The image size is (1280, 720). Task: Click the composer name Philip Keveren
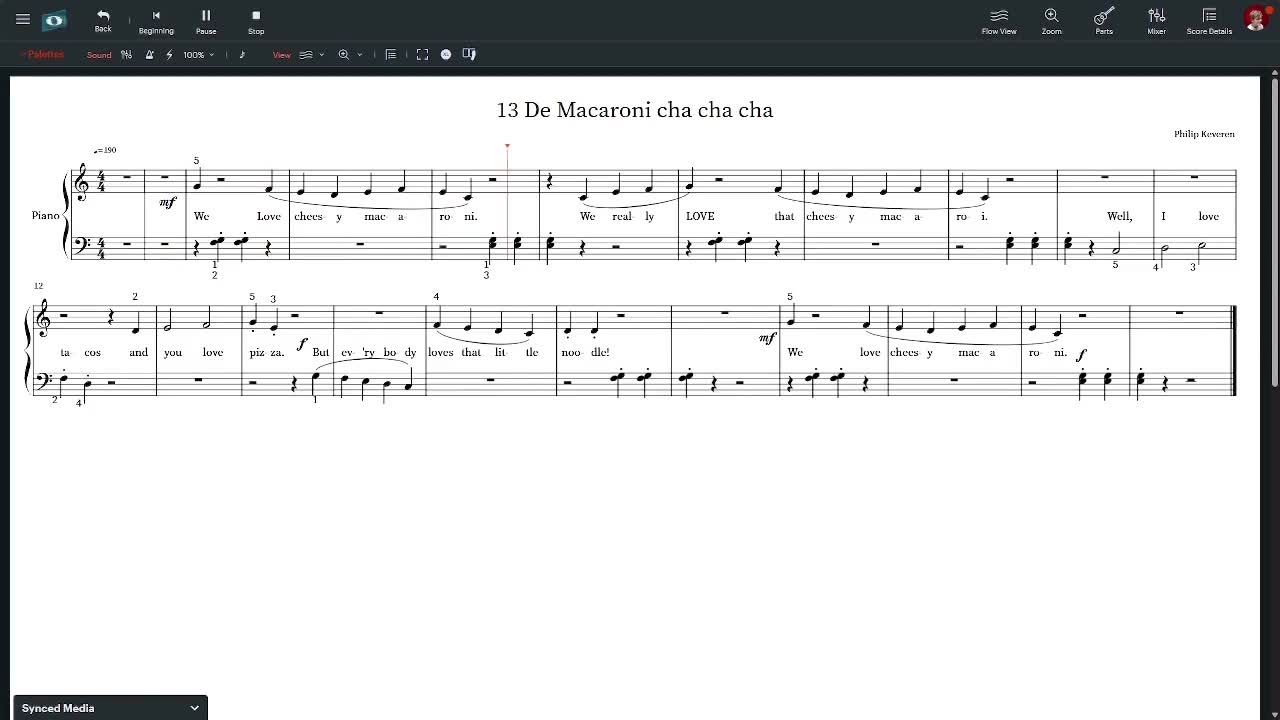tap(1204, 134)
